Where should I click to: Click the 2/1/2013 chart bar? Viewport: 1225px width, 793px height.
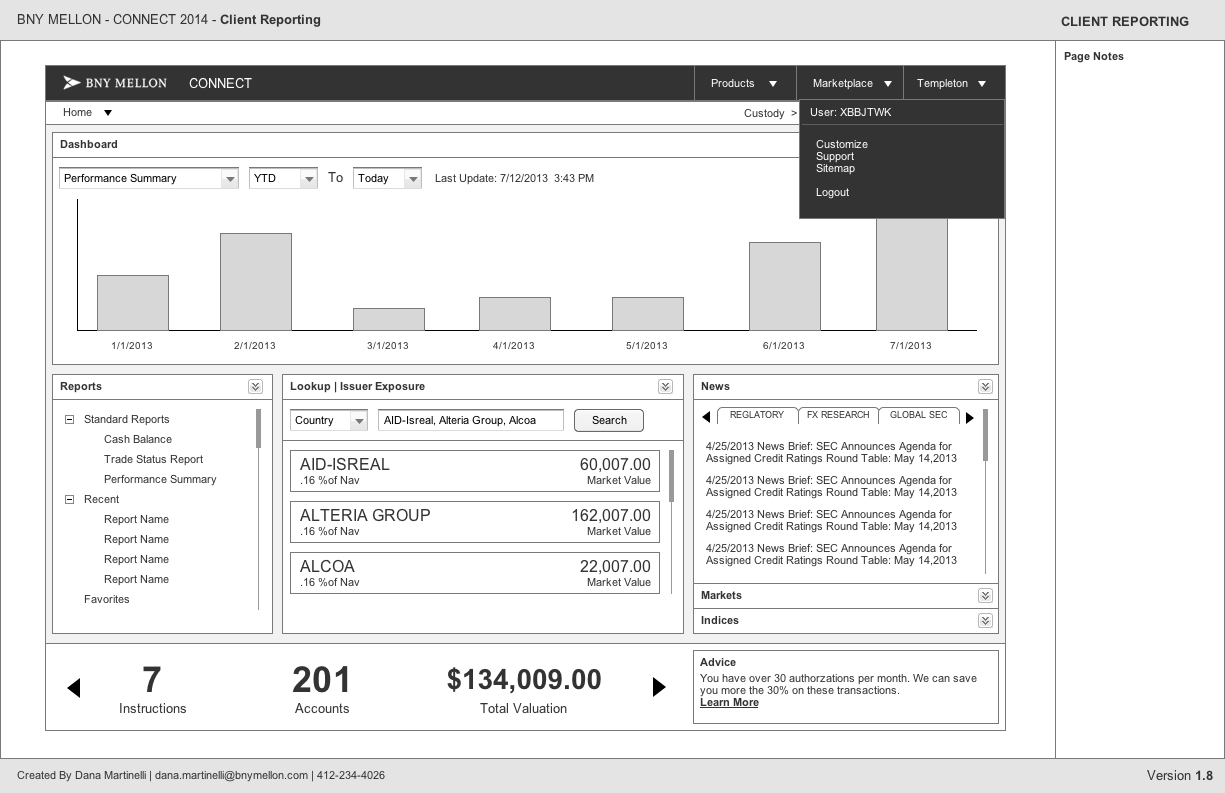(x=256, y=282)
